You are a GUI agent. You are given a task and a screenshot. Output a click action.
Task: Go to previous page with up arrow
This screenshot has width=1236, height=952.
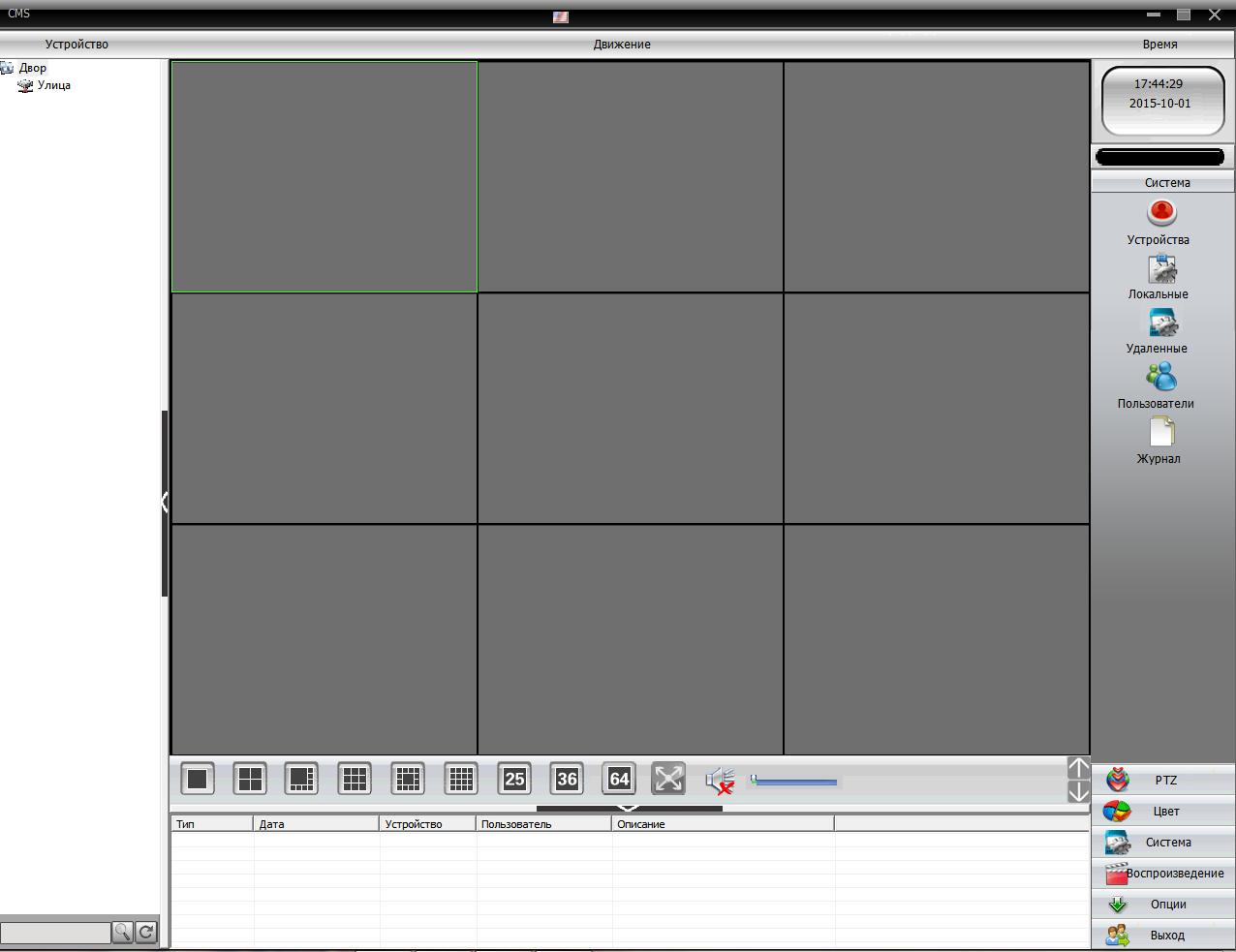click(1078, 768)
